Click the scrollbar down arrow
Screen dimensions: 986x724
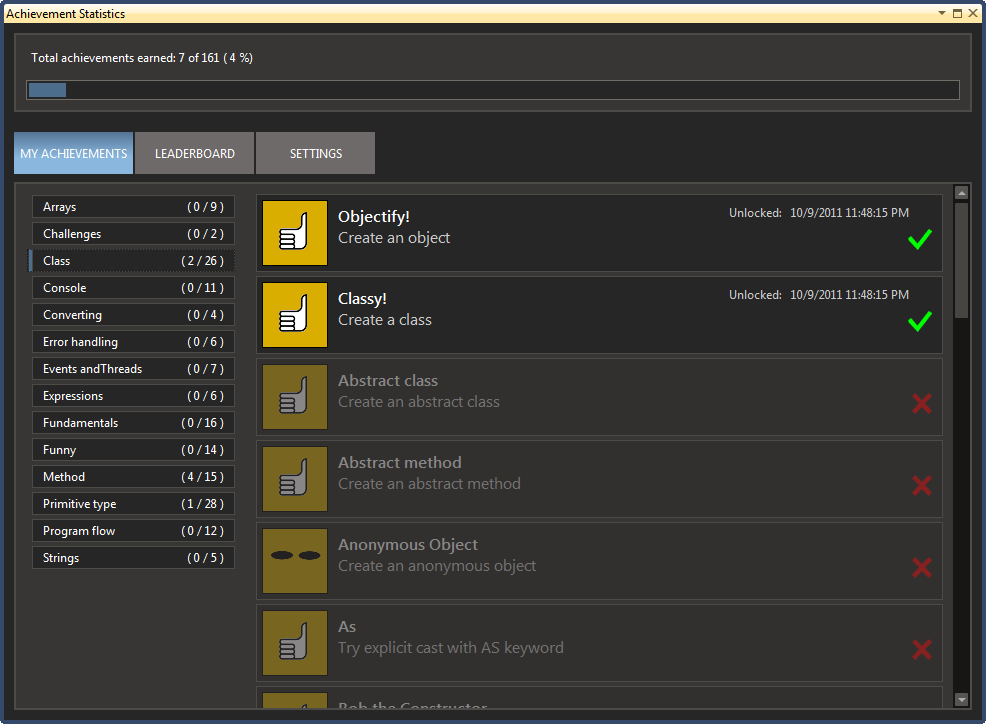coord(962,700)
